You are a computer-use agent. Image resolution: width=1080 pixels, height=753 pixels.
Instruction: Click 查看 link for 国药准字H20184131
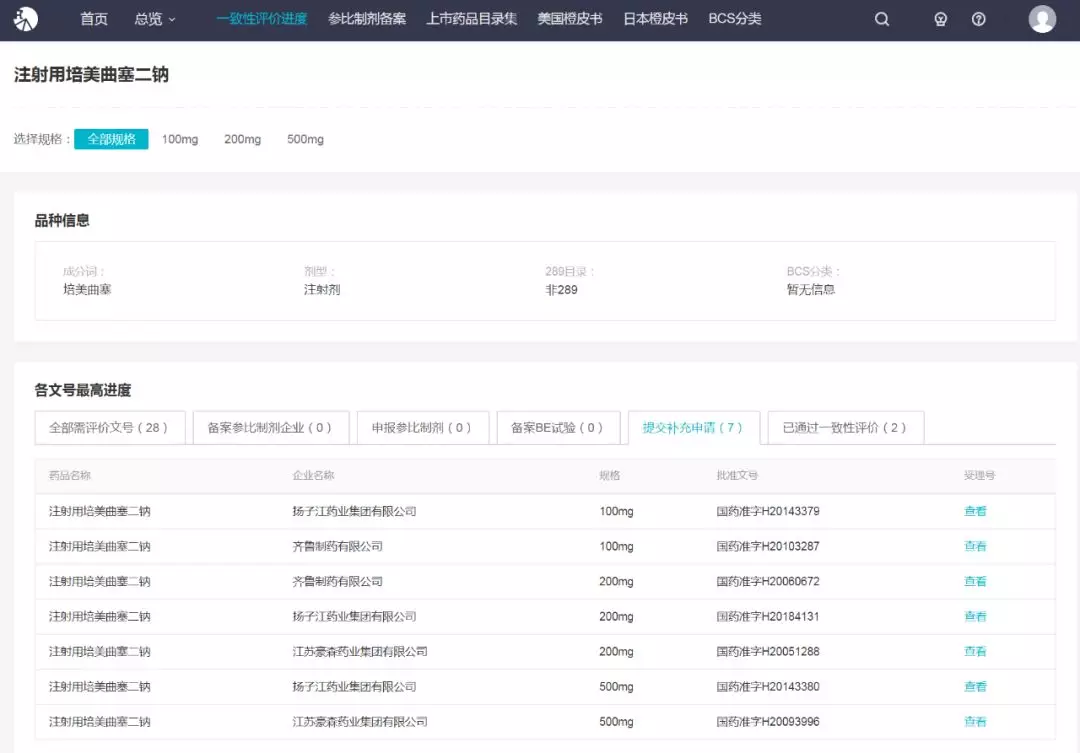coord(975,617)
